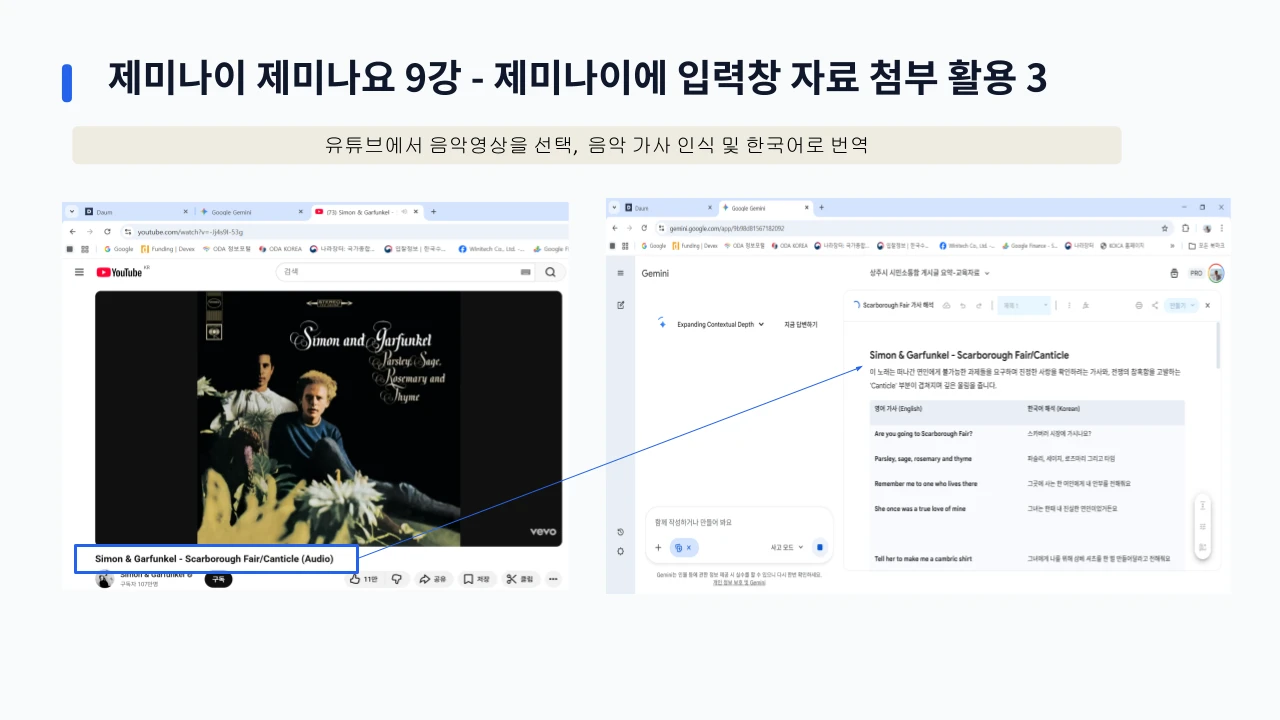The image size is (1280, 720).
Task: Save the video with 저장 button
Action: point(476,579)
